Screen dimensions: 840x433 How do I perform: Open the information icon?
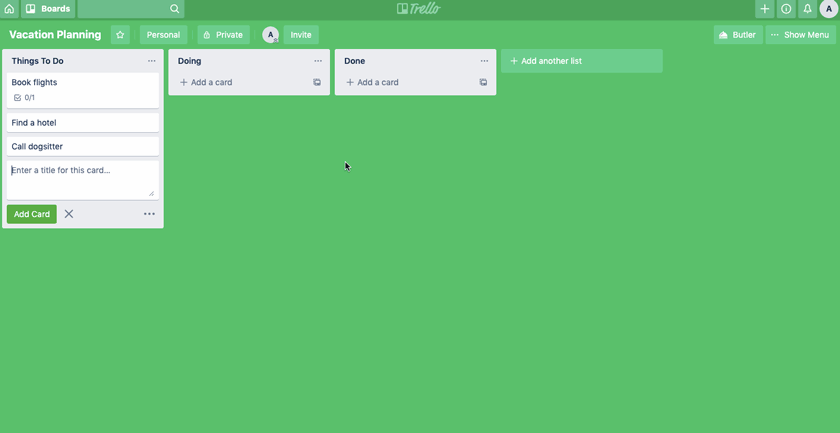click(x=786, y=9)
